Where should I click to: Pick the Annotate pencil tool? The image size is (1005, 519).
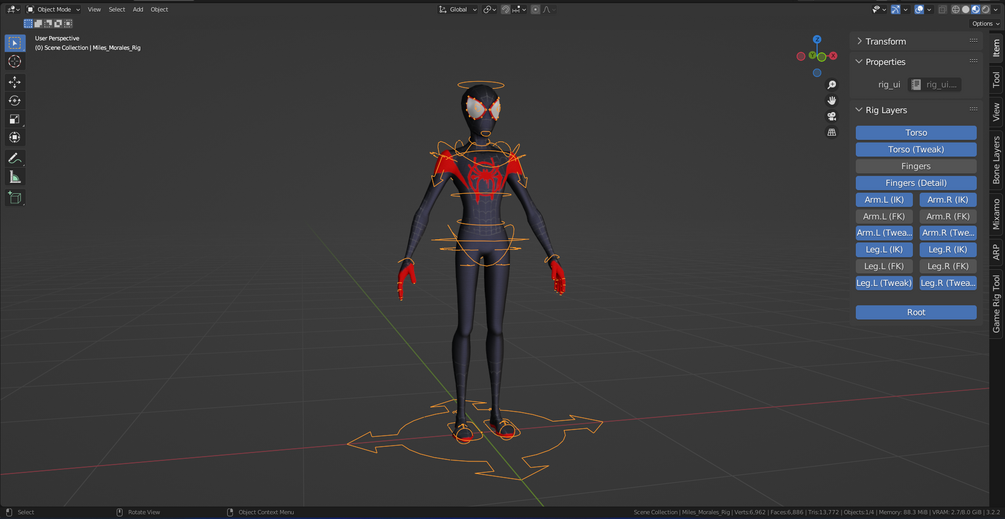[15, 158]
